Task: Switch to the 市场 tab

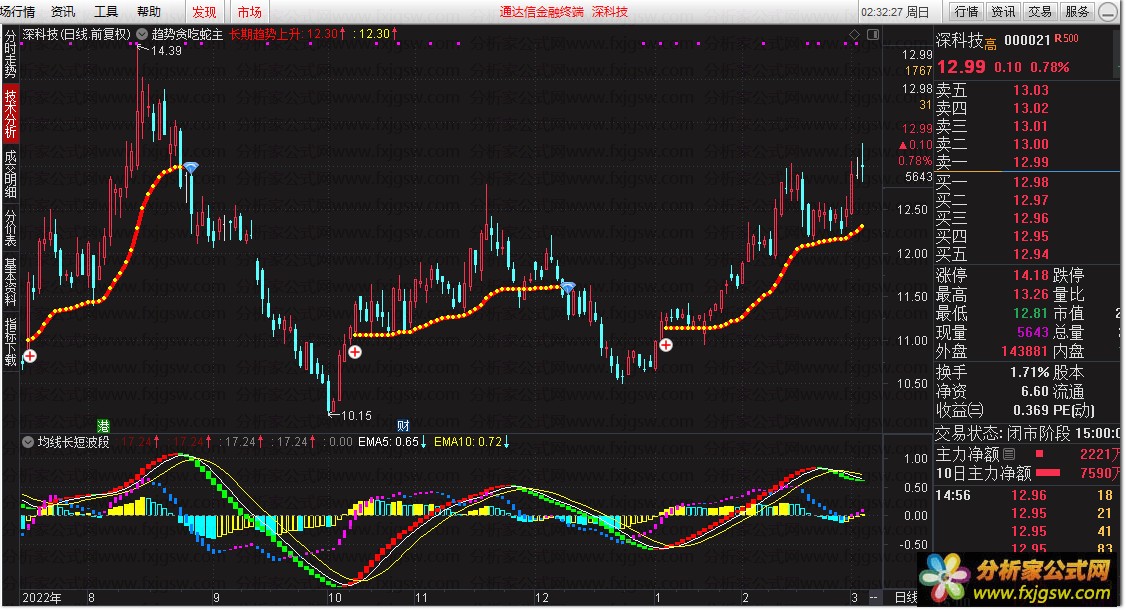Action: pos(249,12)
